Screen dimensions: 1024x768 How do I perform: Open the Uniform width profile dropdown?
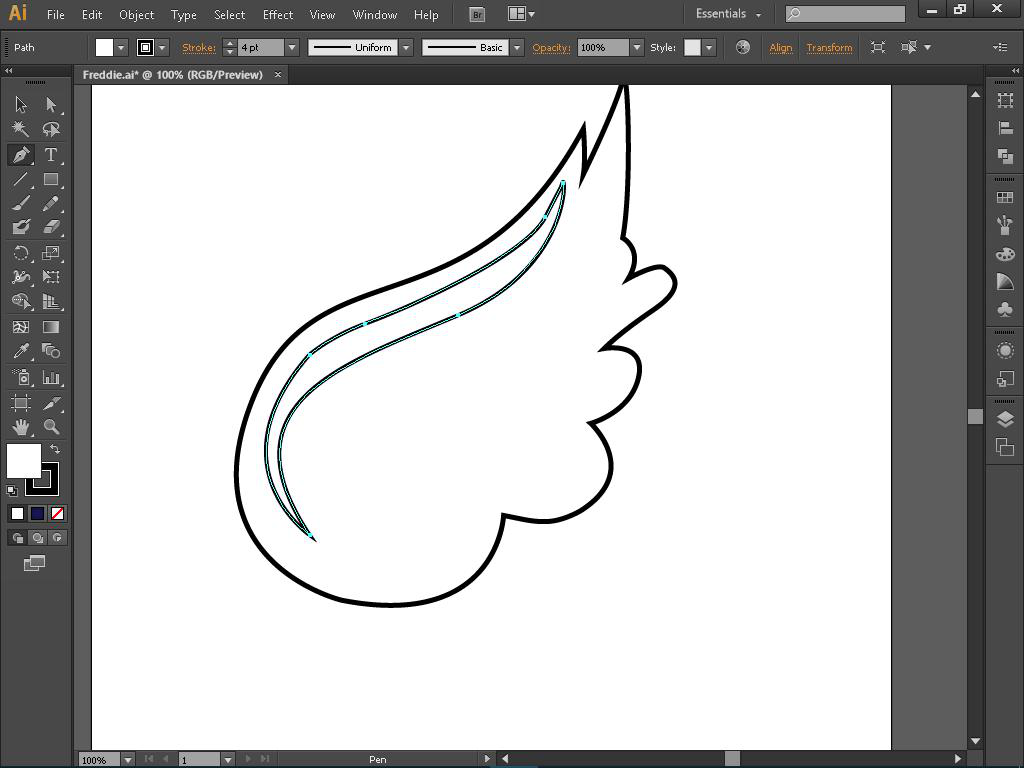(x=406, y=48)
